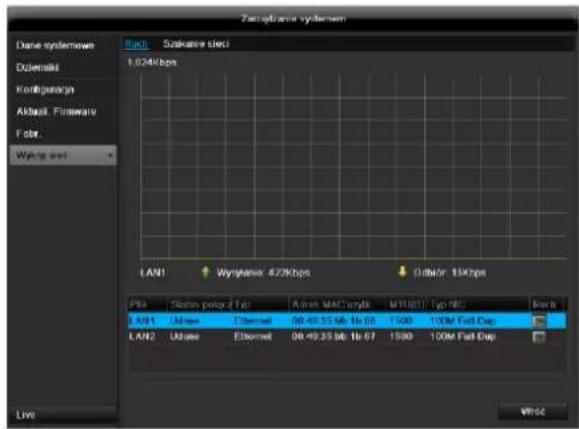Switch to Szukanie sieci tab

point(196,44)
